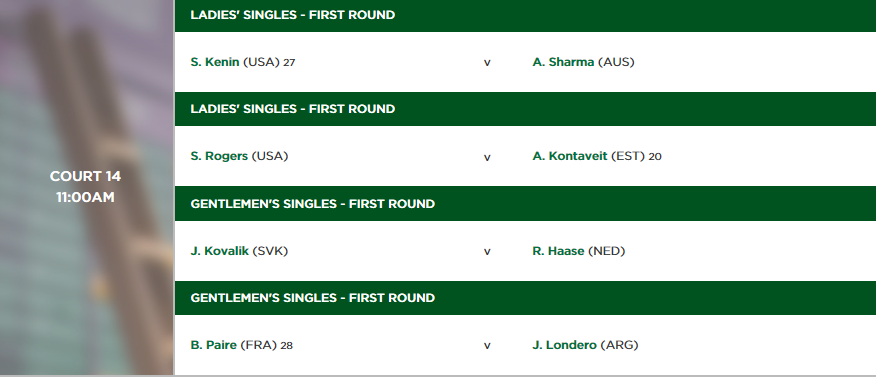Click J. Kovalik player link
The image size is (876, 377).
(220, 251)
